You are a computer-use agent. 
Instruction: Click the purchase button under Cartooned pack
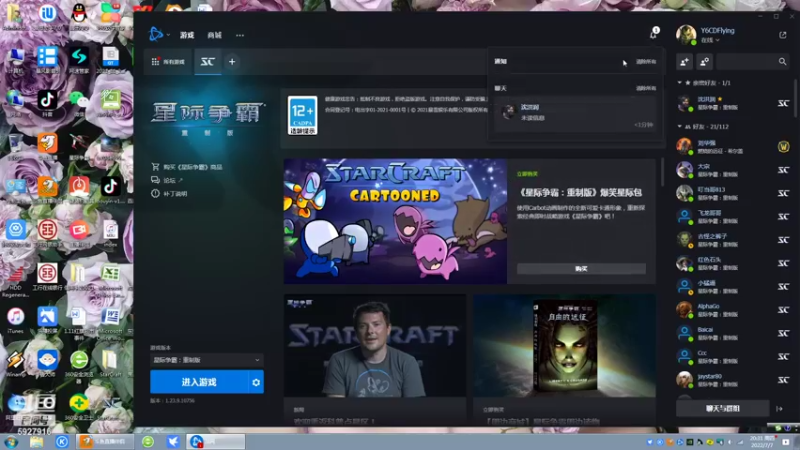[x=581, y=268]
